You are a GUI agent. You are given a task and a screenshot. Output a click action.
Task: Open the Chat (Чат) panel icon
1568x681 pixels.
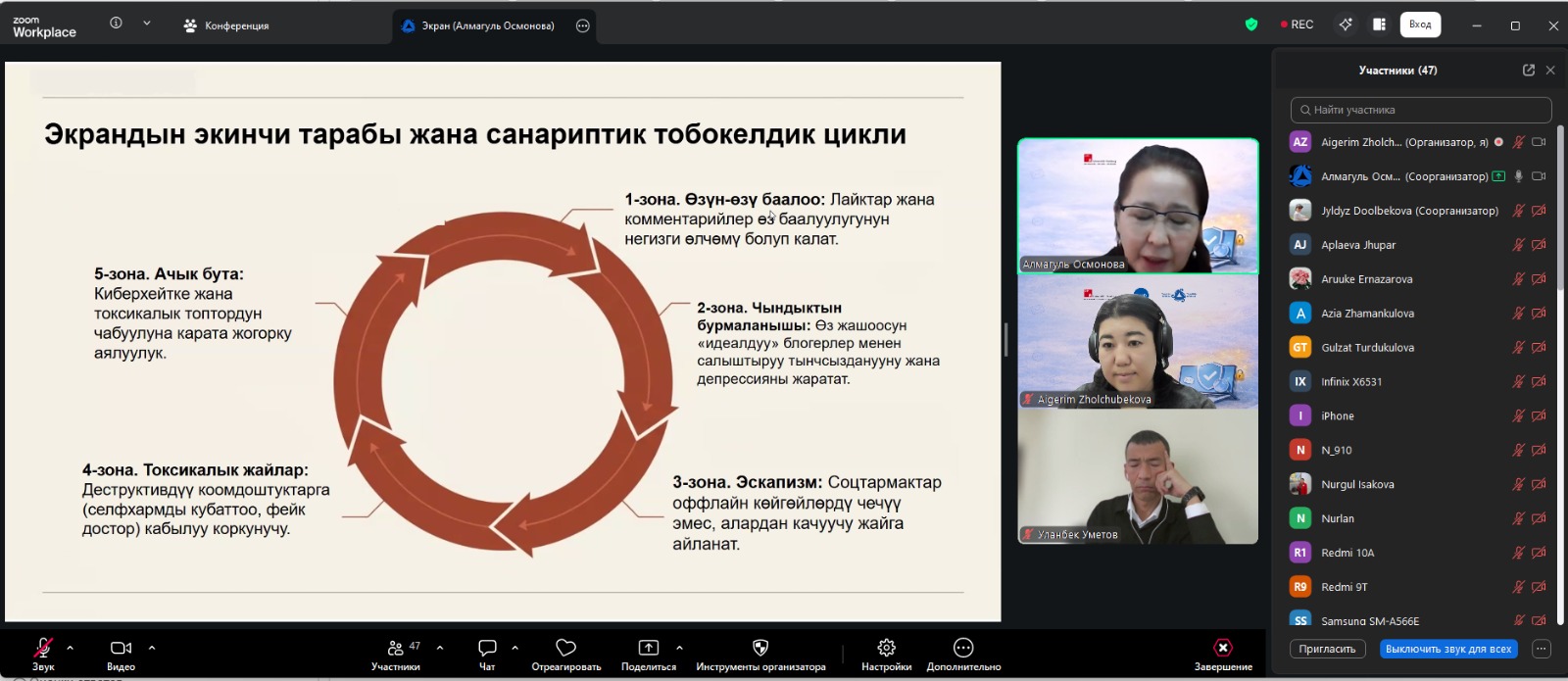pyautogui.click(x=487, y=649)
